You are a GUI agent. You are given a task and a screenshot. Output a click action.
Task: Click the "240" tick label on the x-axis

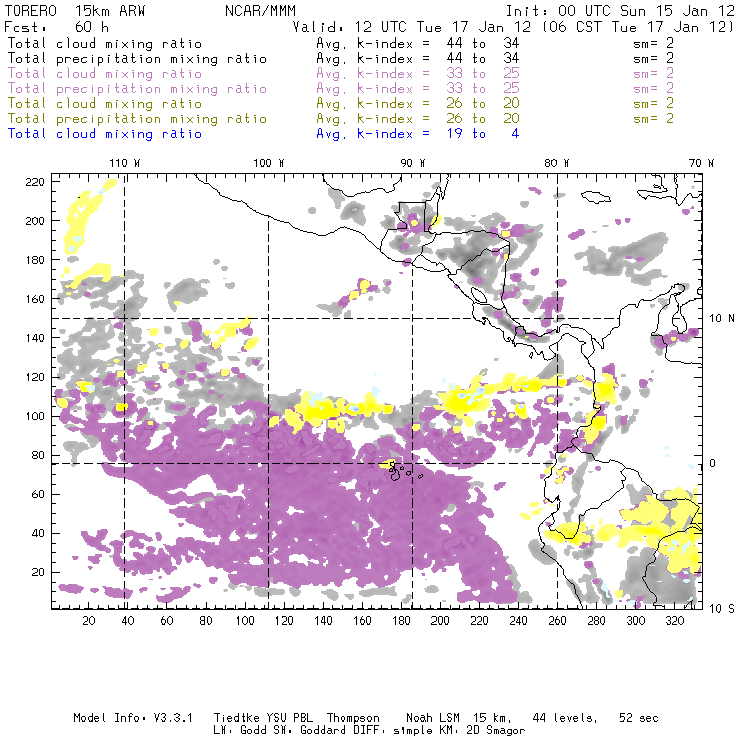click(x=518, y=621)
